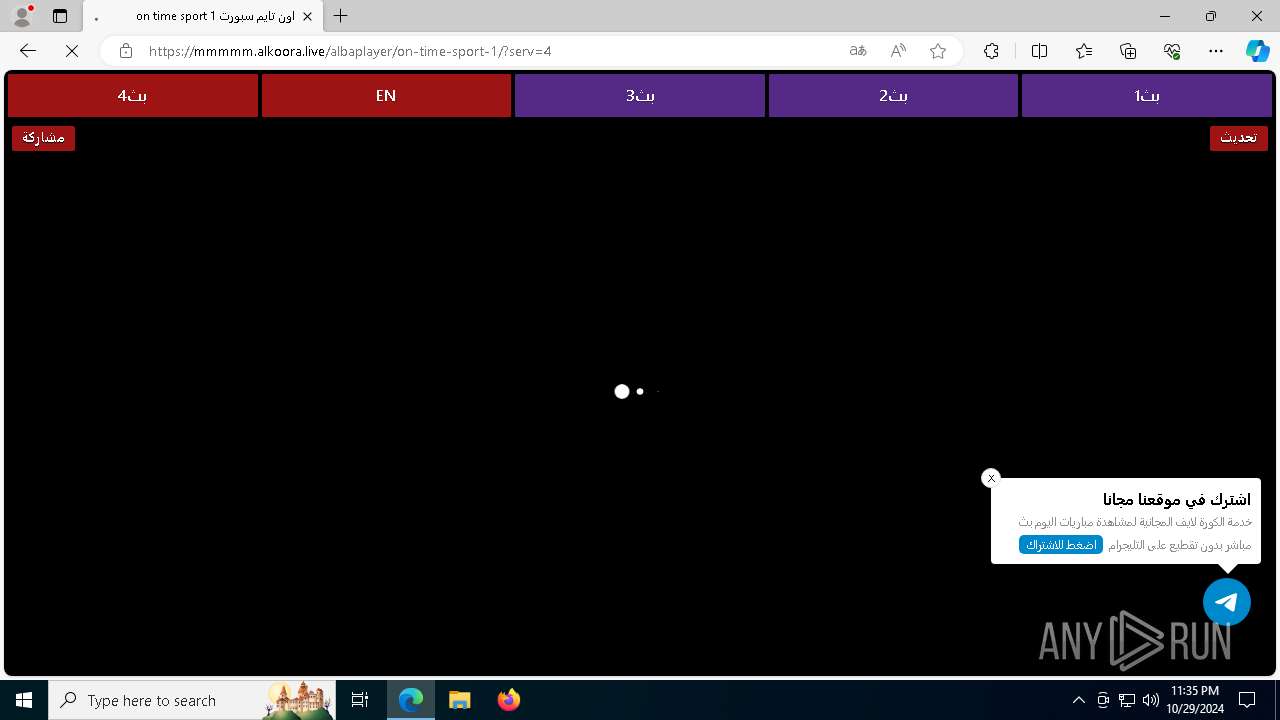Open a new browser tab
1280x720 pixels.
tap(341, 16)
